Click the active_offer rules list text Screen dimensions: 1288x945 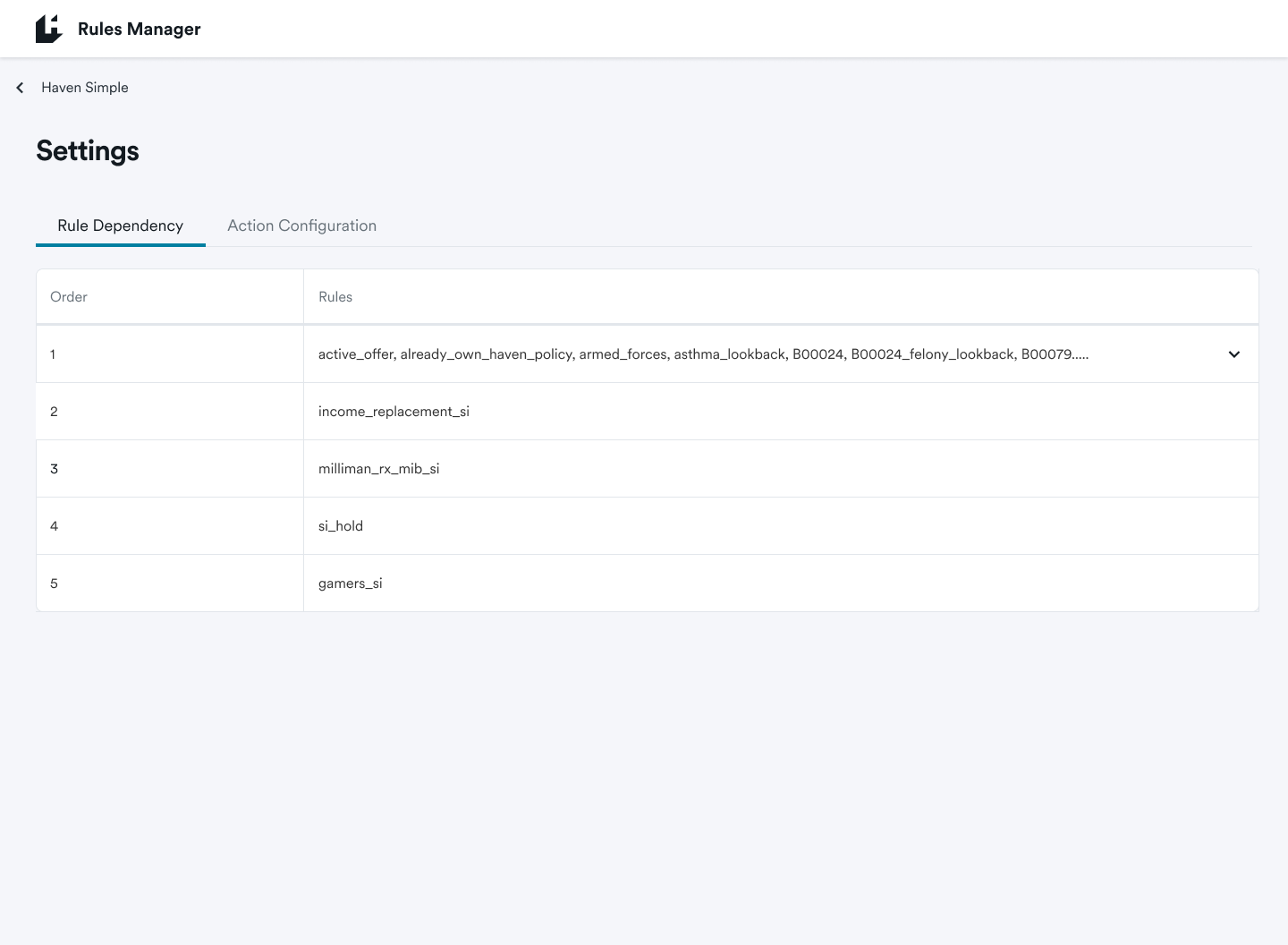click(702, 354)
